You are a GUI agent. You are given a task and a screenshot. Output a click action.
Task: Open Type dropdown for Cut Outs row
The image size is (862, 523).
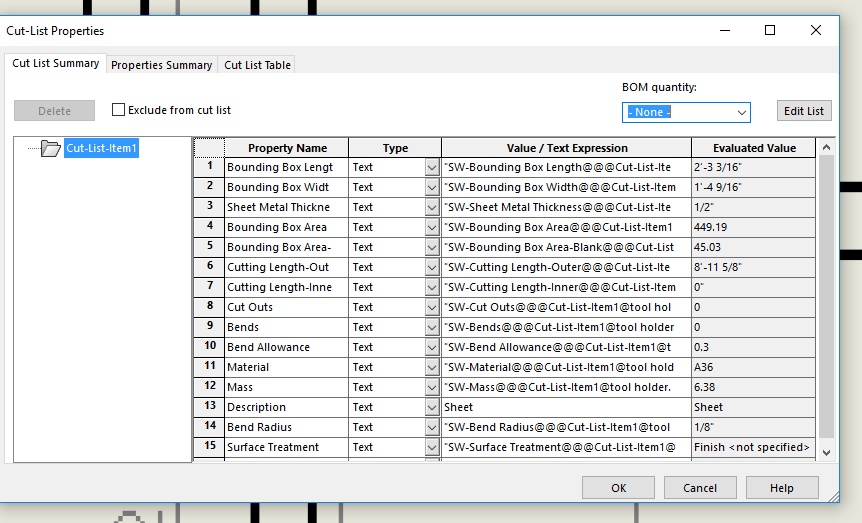click(x=432, y=307)
